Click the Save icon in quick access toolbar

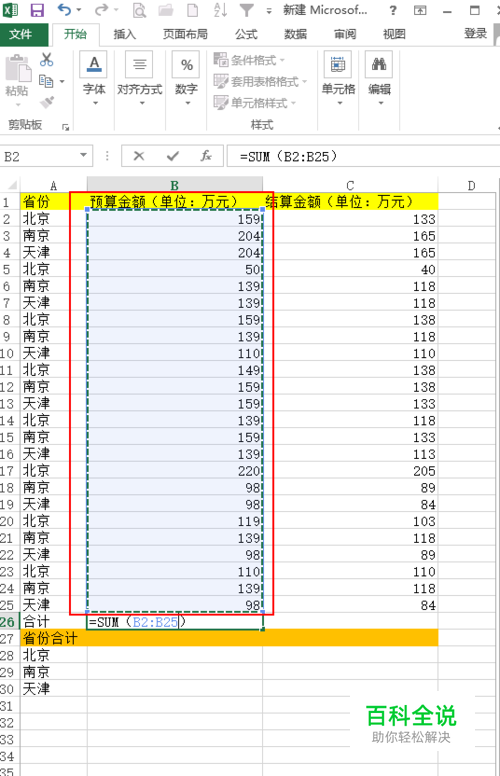(x=37, y=10)
